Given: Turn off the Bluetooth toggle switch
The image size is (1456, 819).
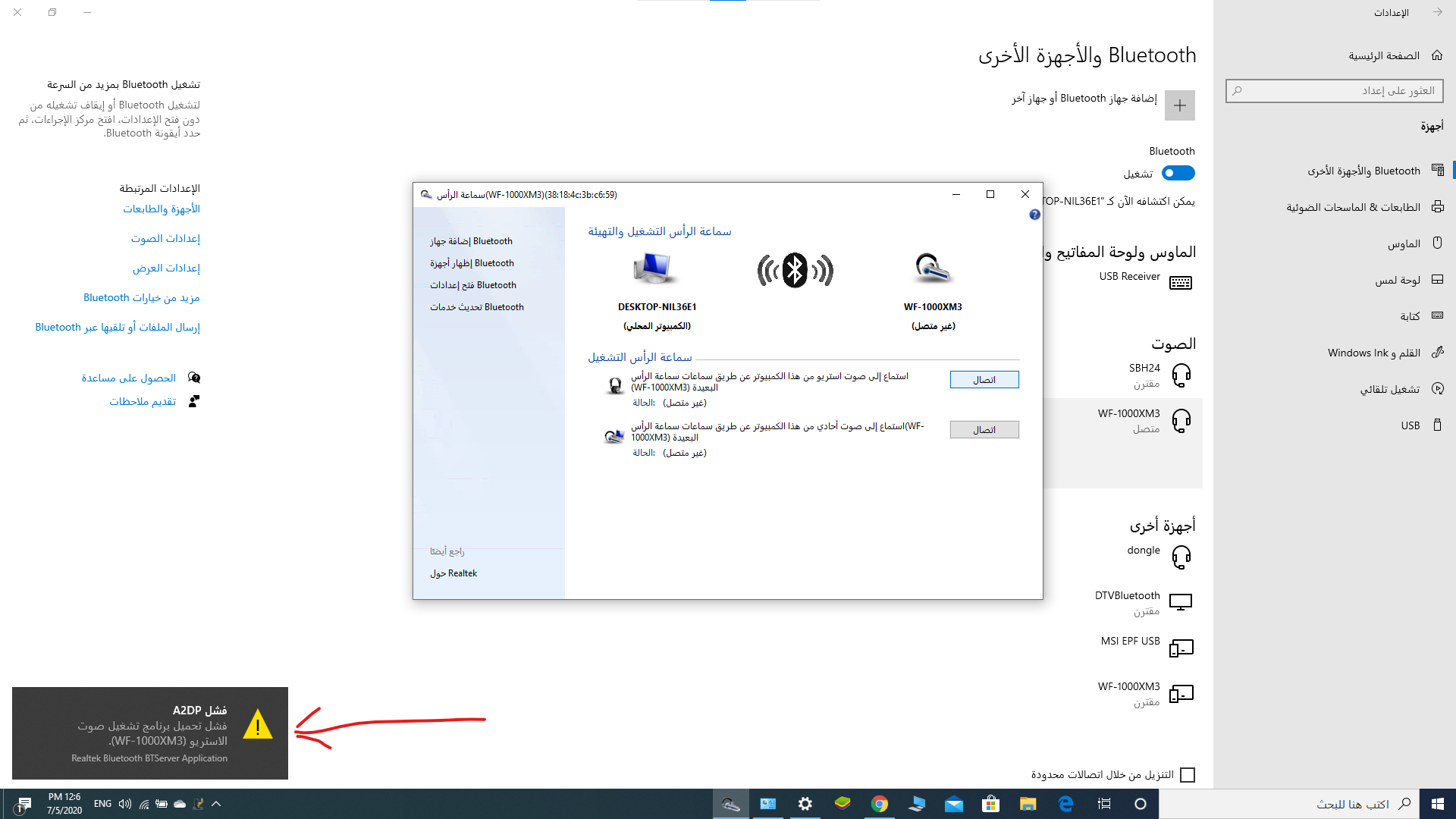Looking at the screenshot, I should click(x=1178, y=174).
